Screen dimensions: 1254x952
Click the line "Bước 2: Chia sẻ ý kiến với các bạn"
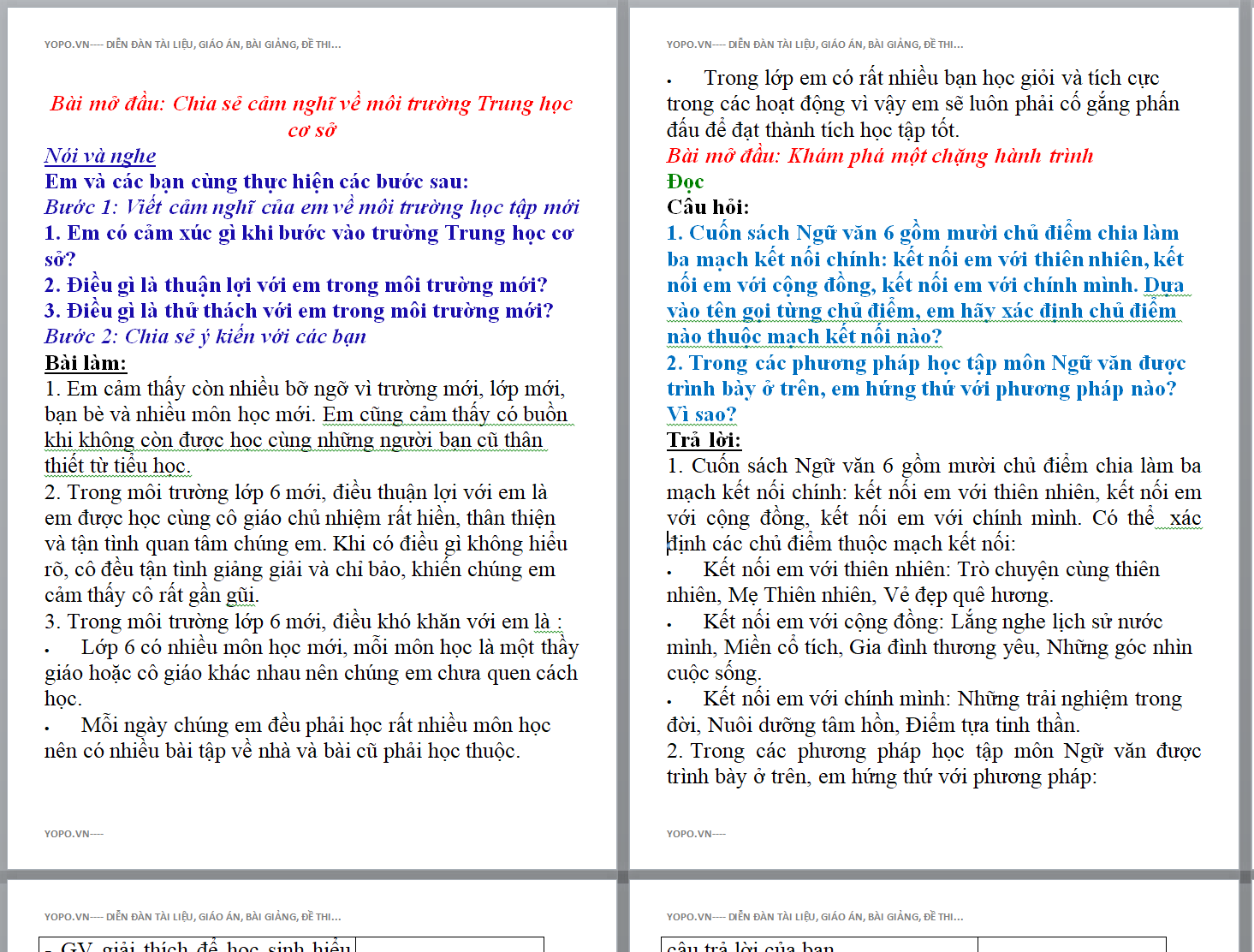coord(205,336)
